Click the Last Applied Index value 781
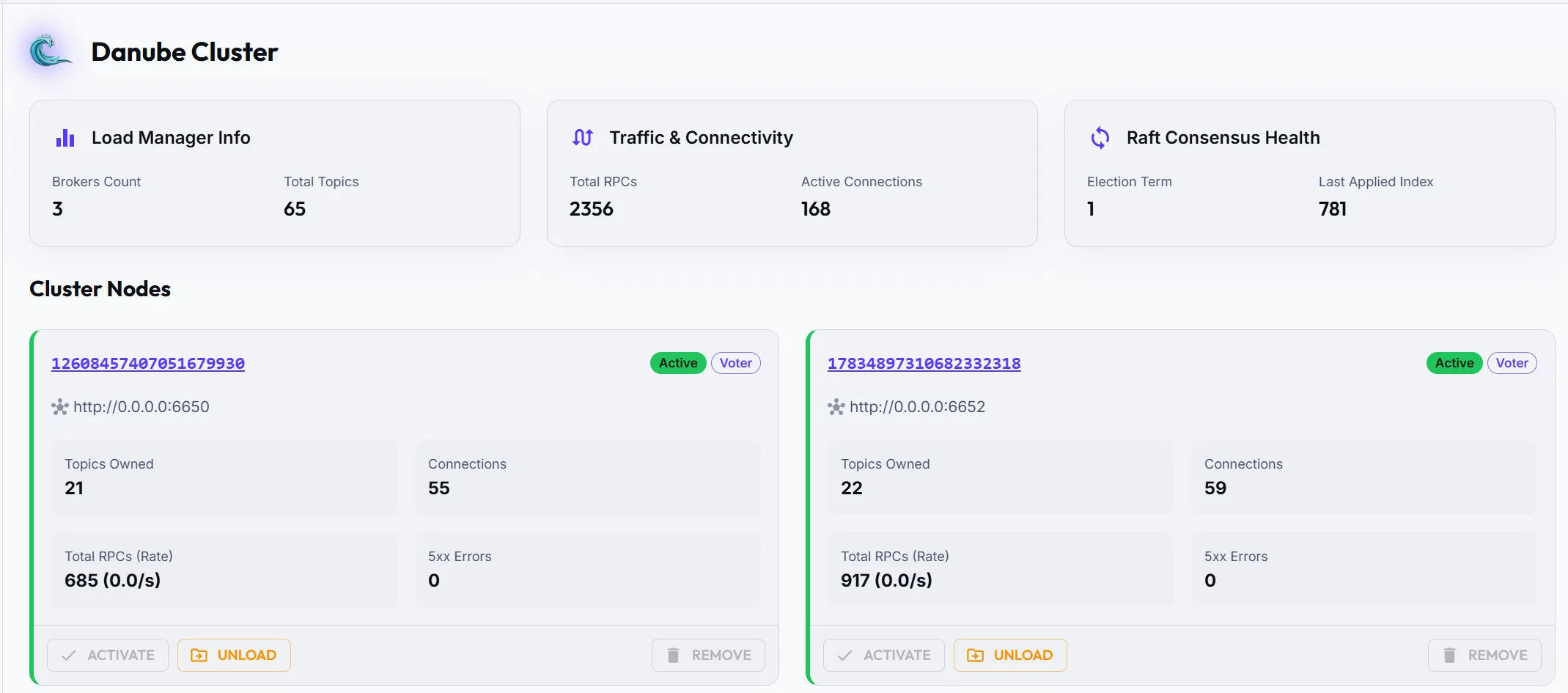Image resolution: width=1568 pixels, height=693 pixels. [x=1333, y=209]
